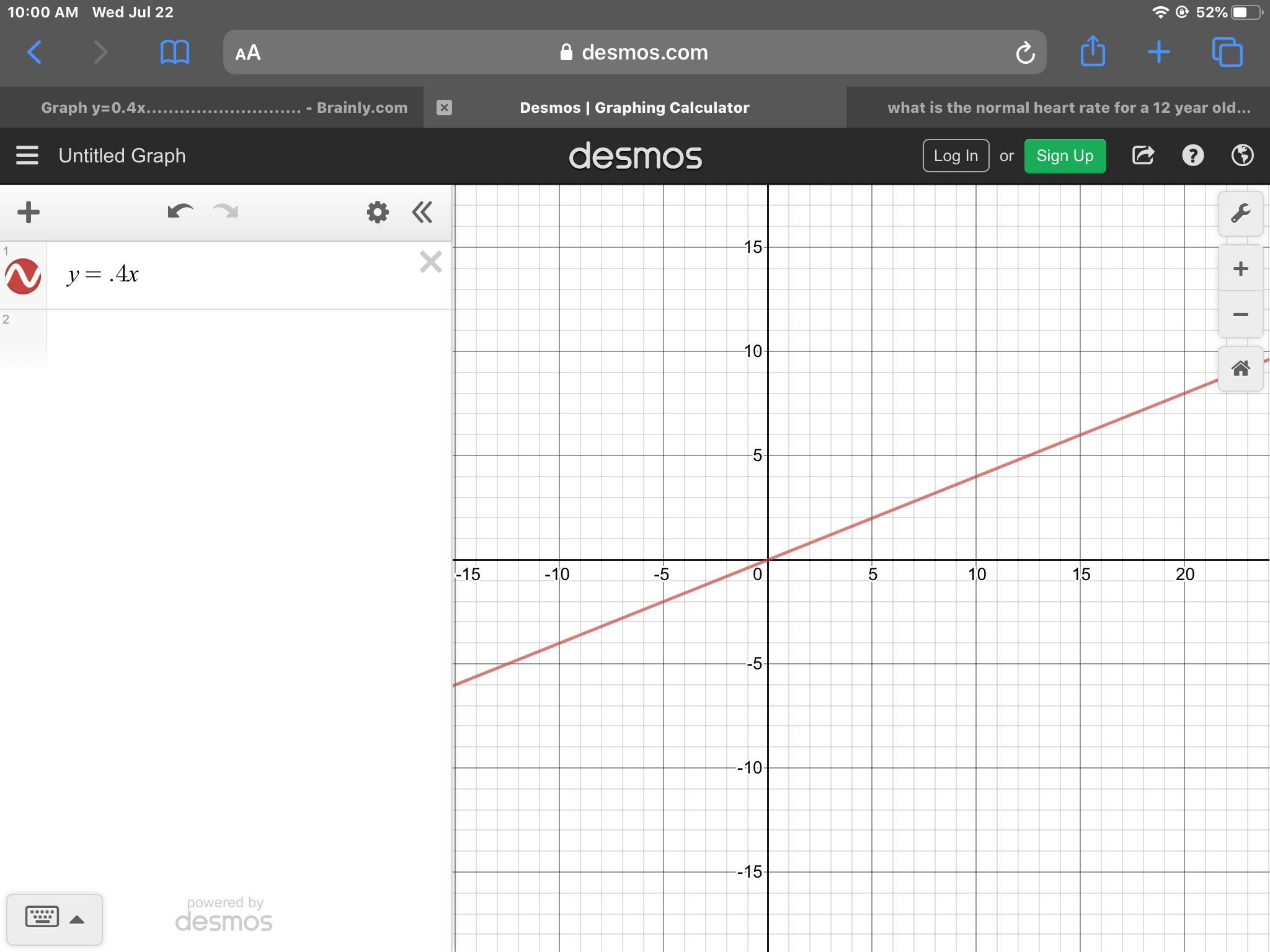Show the on-screen Desmos keypad

coord(54,919)
